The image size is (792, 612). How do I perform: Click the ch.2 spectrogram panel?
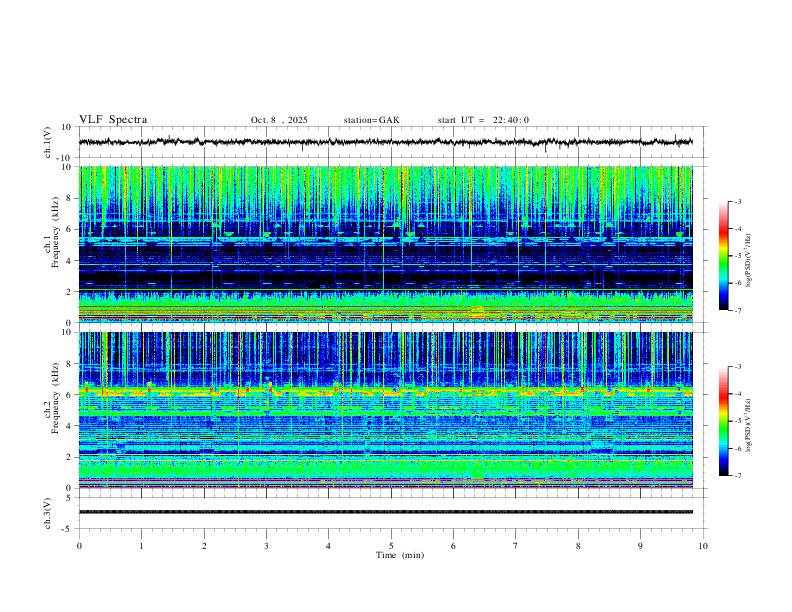pyautogui.click(x=385, y=410)
